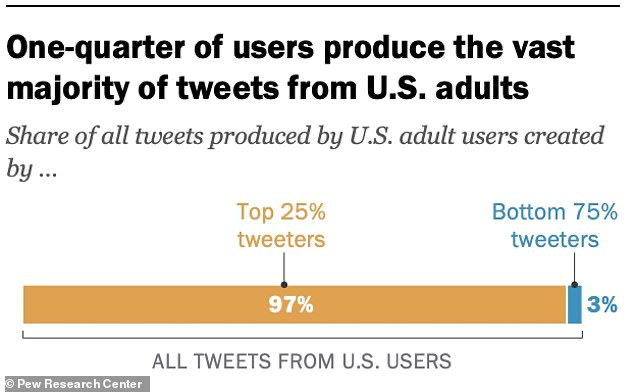Click the headline's first line starting One-quarter

click(291, 49)
